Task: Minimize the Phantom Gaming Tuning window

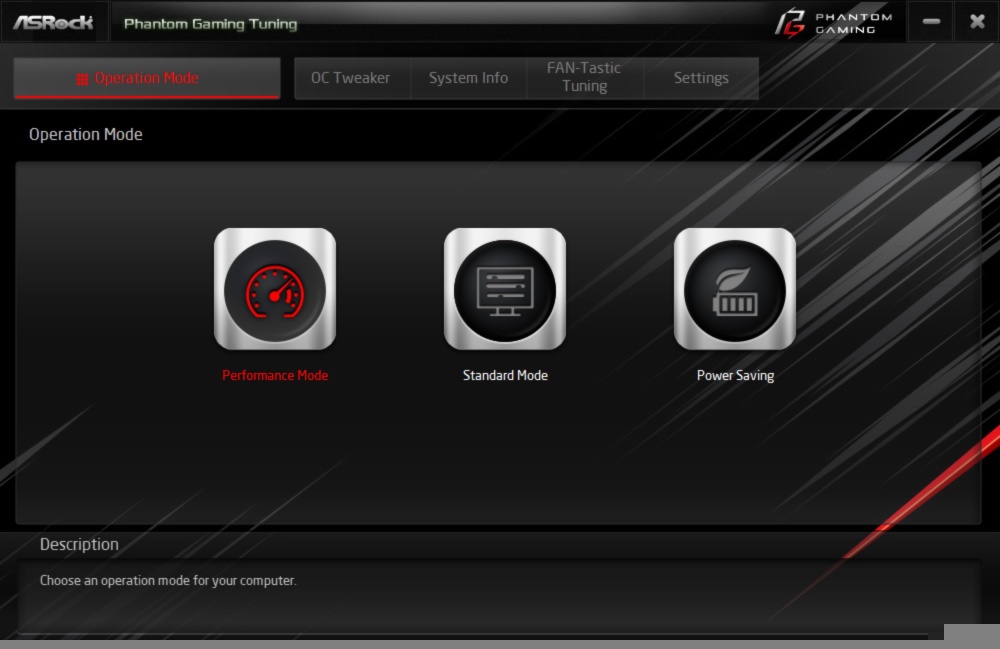Action: tap(931, 22)
